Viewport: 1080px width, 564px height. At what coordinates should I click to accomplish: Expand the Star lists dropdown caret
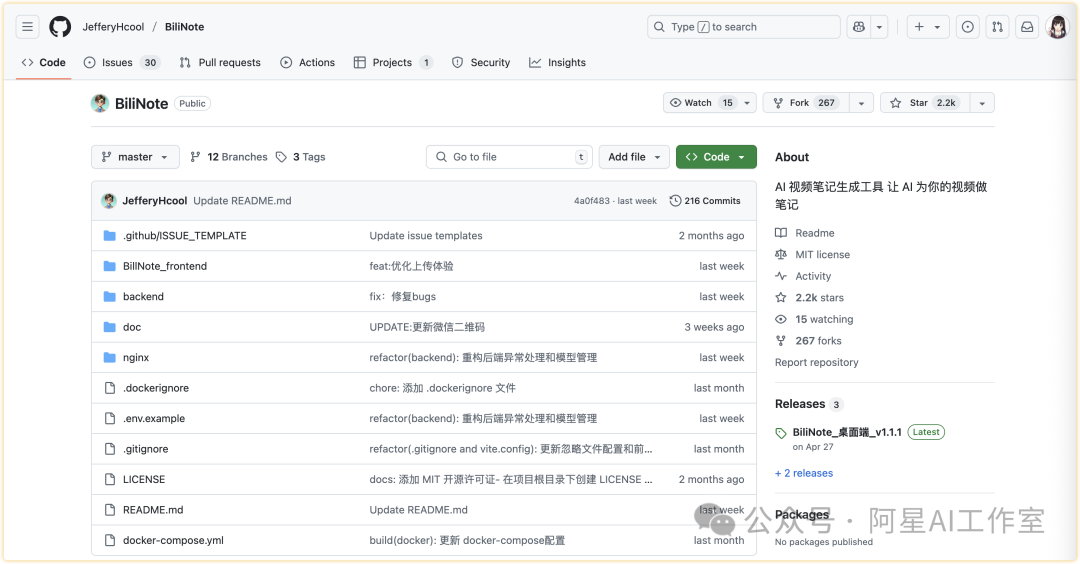(982, 103)
